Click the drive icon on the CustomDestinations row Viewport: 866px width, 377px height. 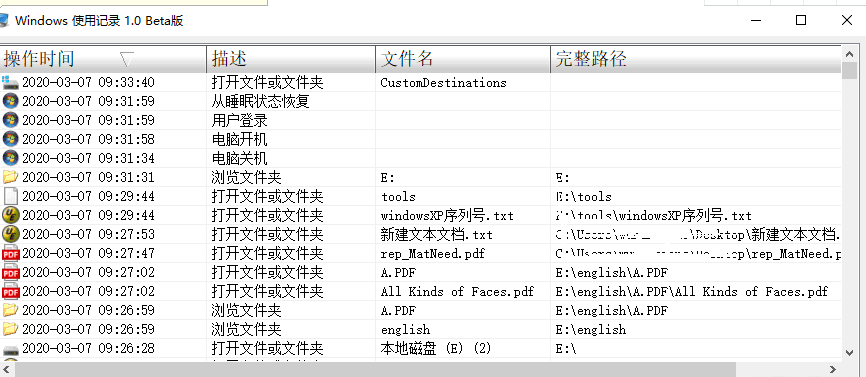point(10,83)
